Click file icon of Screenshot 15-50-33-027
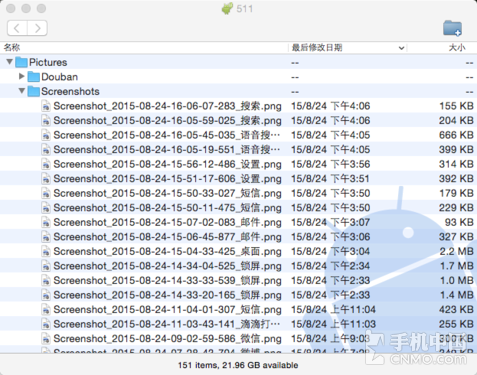The image size is (477, 375). [46, 193]
